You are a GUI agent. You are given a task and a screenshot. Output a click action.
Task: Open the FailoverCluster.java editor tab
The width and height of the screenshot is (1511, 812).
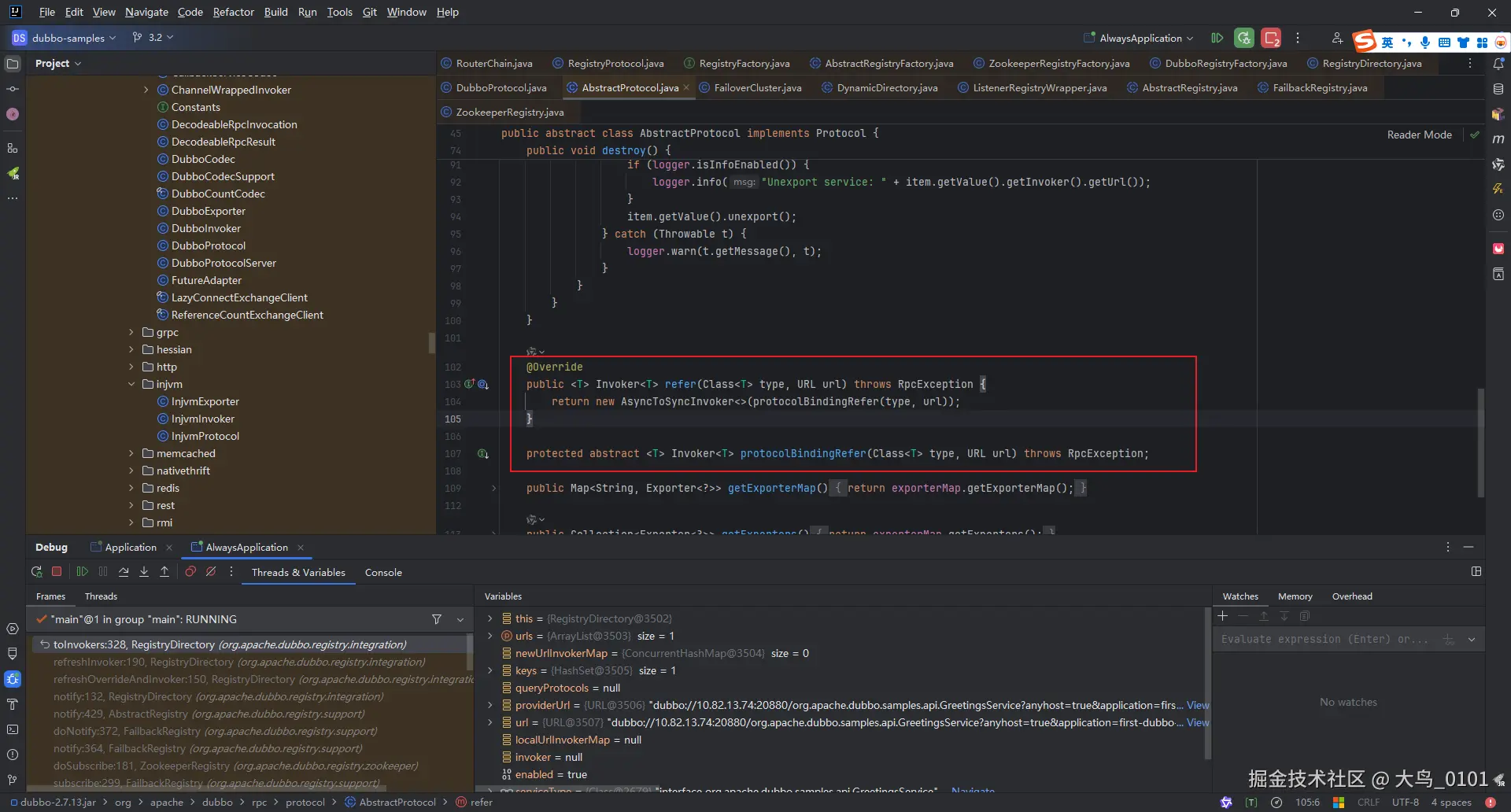(757, 88)
